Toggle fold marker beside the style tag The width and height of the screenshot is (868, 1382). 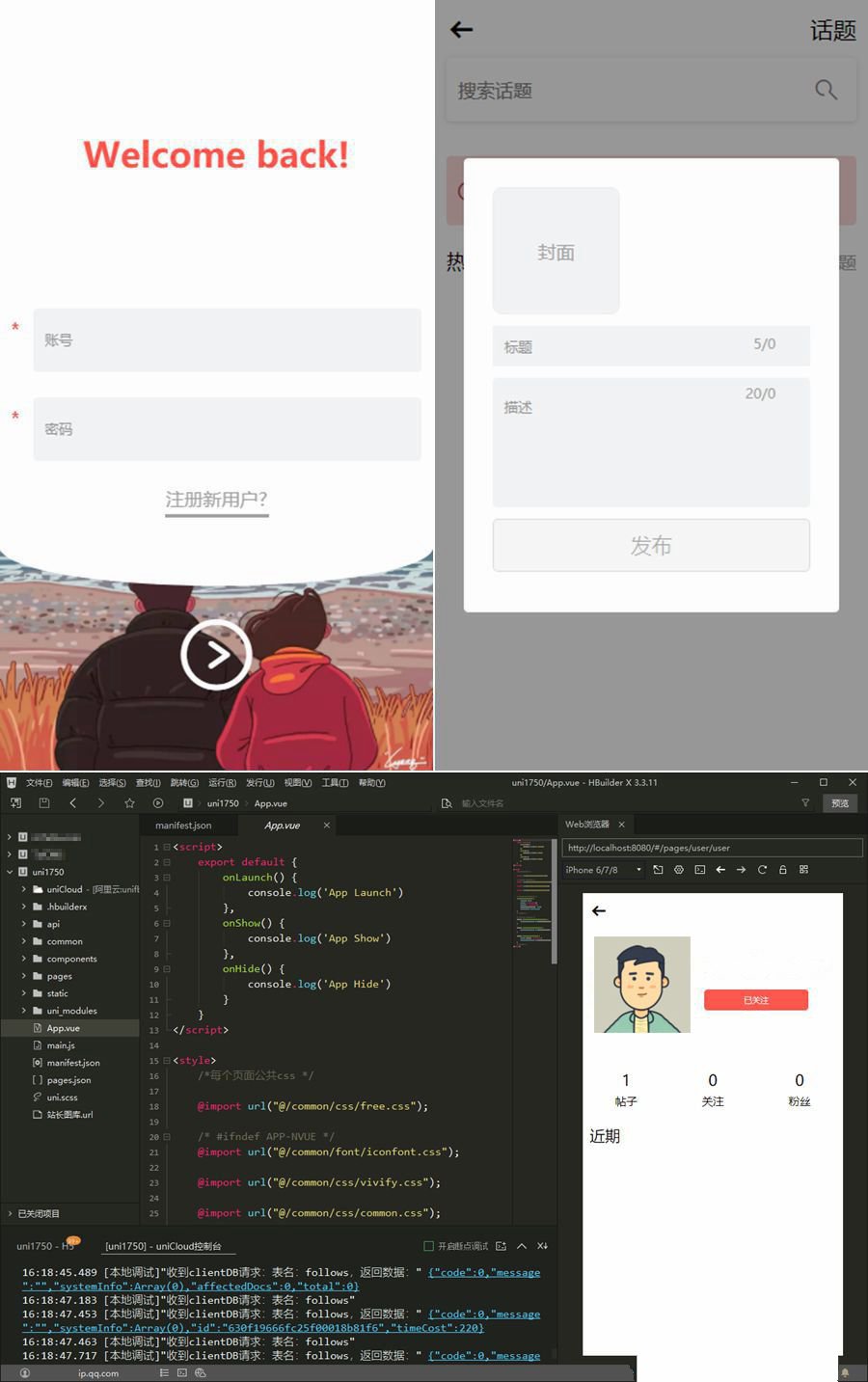167,1060
